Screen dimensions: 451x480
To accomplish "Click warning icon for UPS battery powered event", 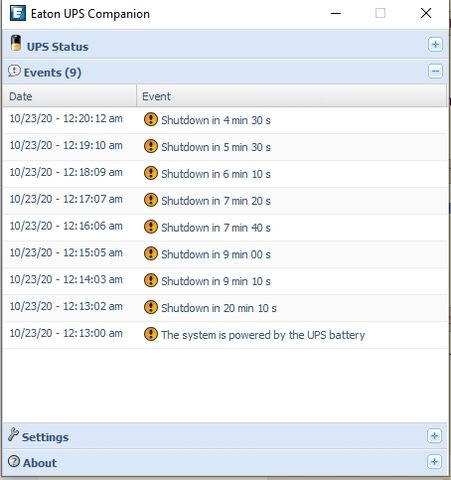I will pos(151,334).
